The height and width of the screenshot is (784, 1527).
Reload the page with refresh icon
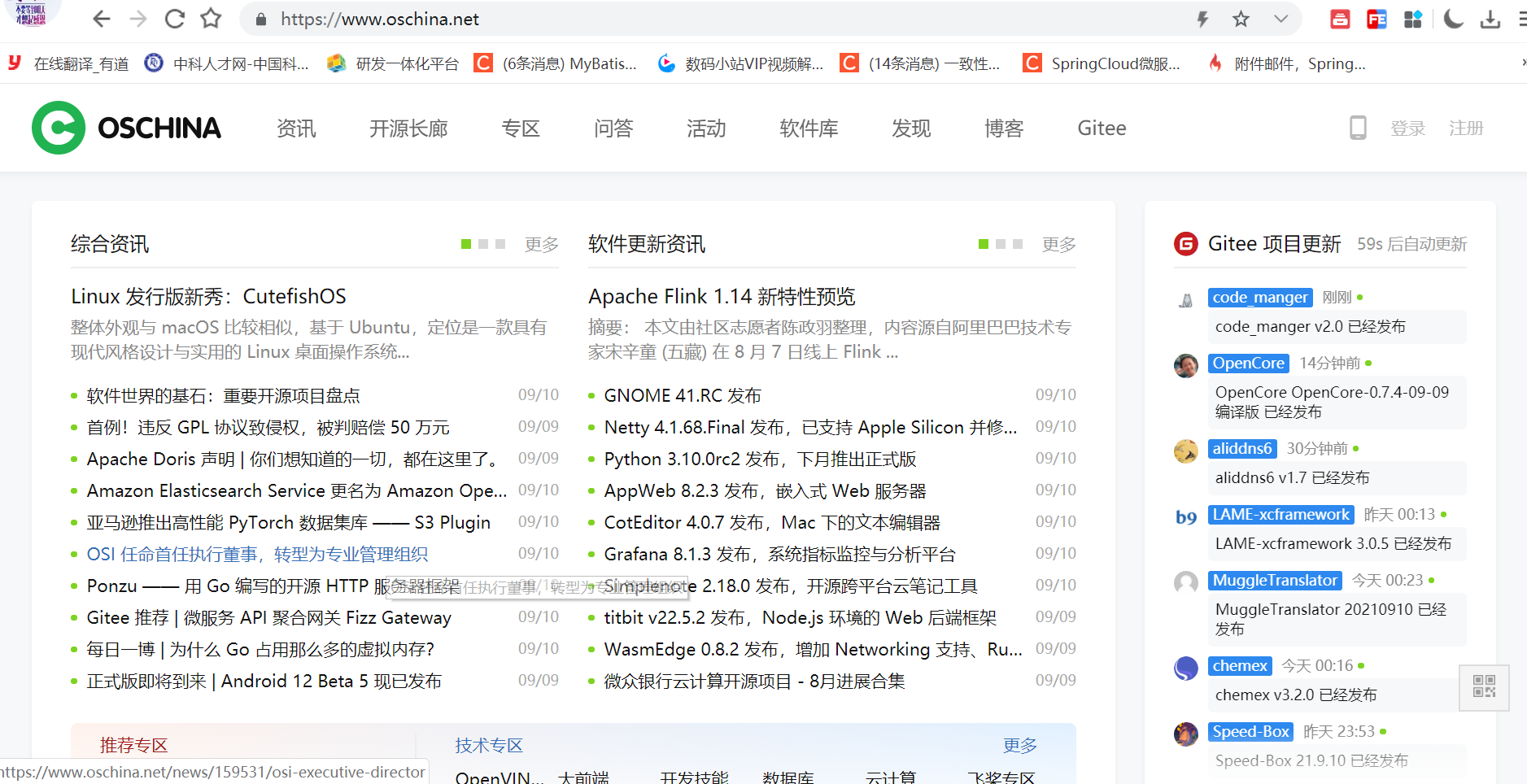click(175, 19)
